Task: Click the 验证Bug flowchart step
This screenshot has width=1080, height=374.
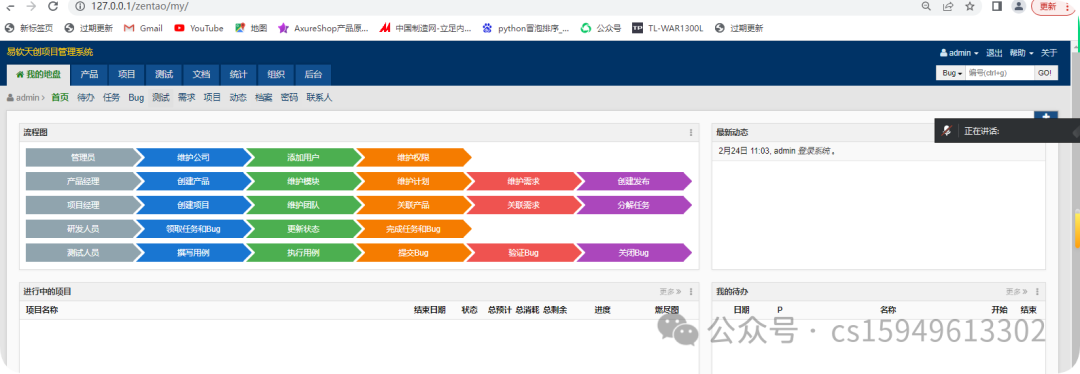Action: pyautogui.click(x=523, y=253)
